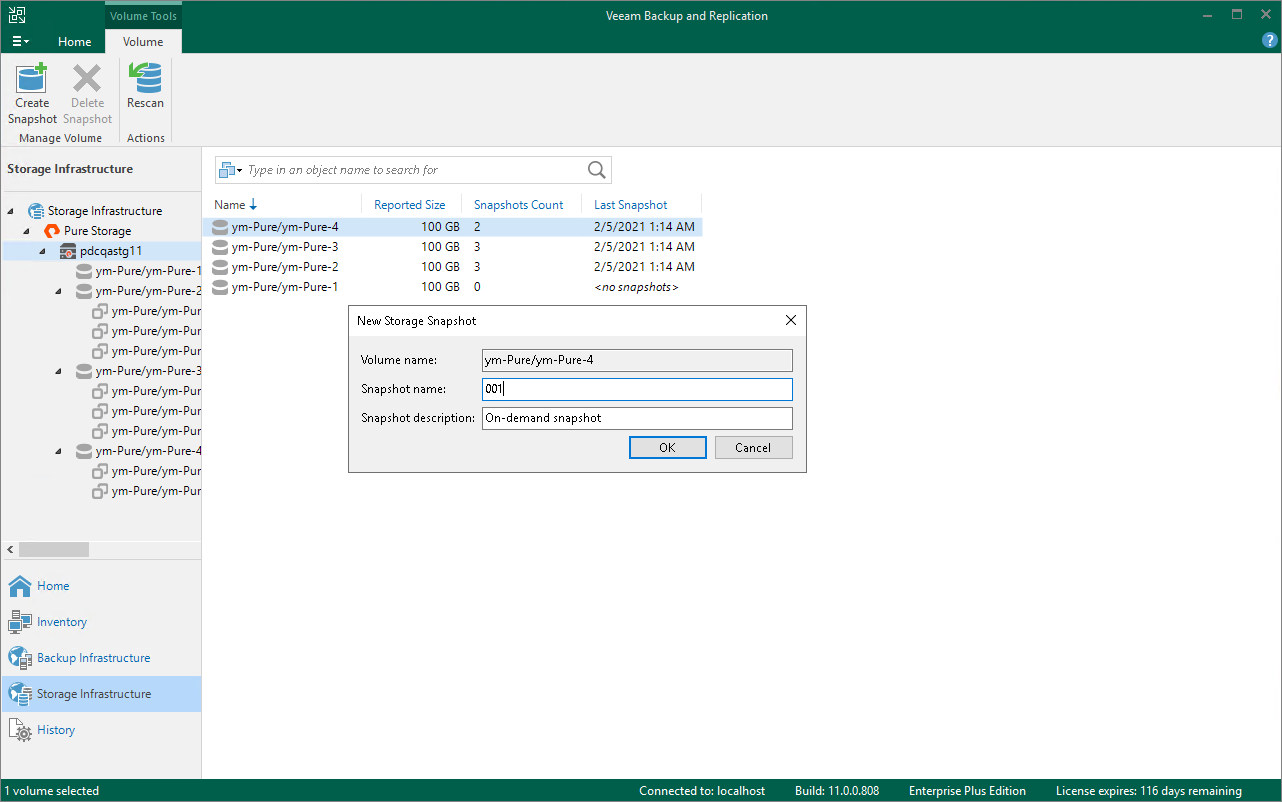Sort by the Snapshots Count column header

519,205
